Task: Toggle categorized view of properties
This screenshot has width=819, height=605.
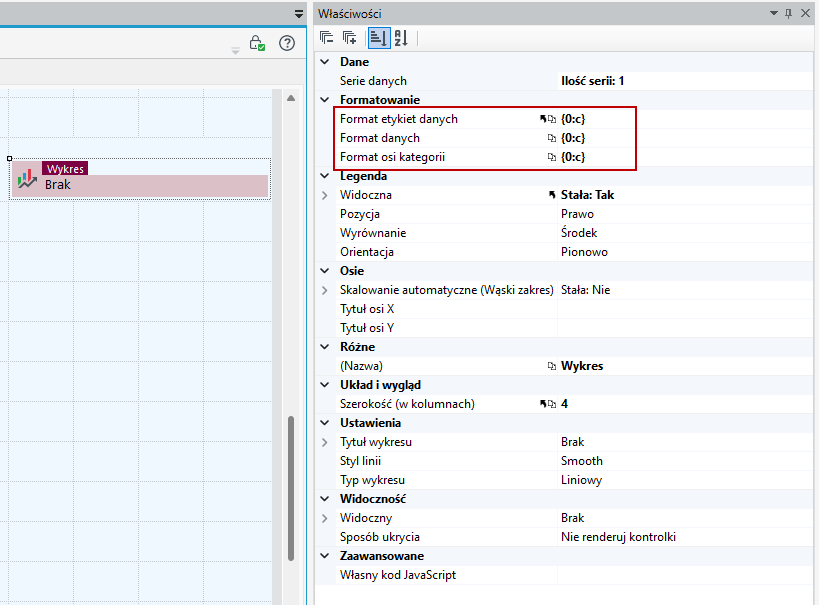Action: [x=379, y=38]
